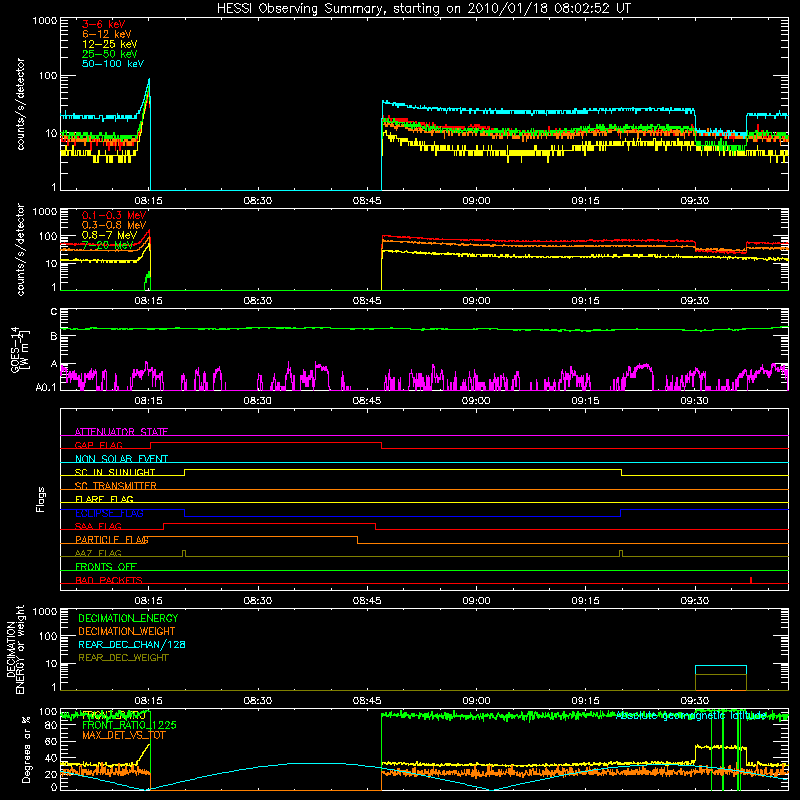Click the FLARE_FLAG label
The image size is (800, 800).
tap(104, 499)
